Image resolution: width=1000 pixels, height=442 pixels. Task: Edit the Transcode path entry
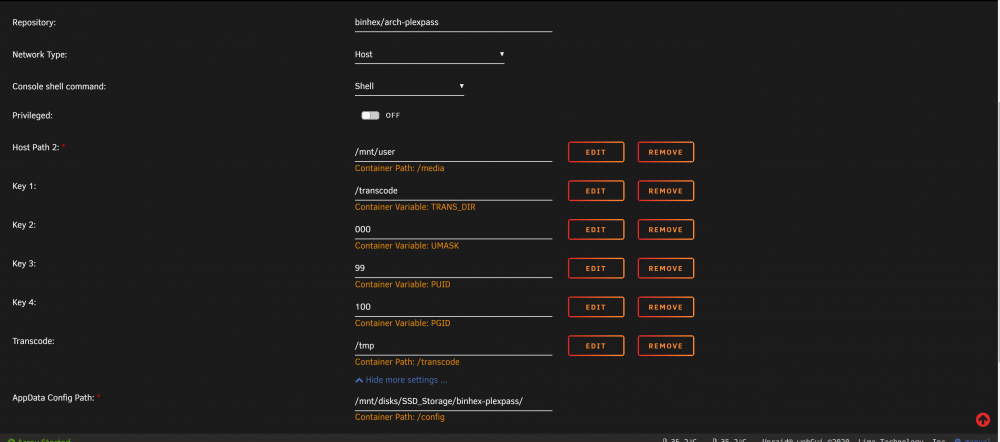click(x=596, y=346)
